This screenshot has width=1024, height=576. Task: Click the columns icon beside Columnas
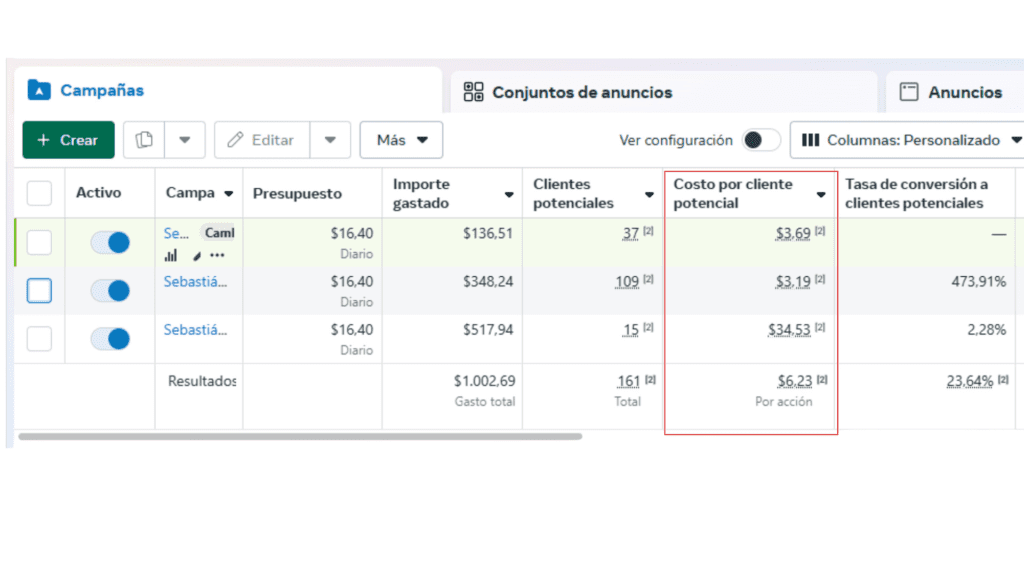[x=811, y=140]
